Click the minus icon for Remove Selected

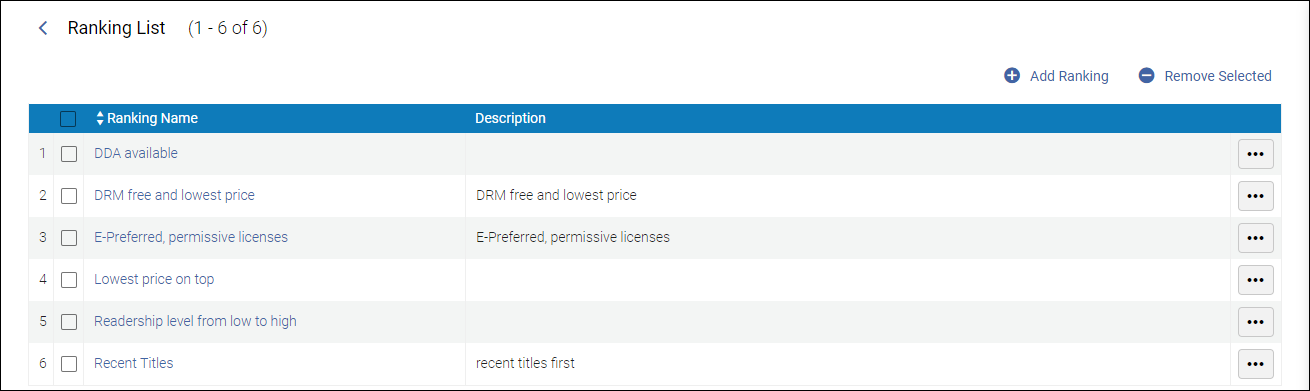pos(1147,76)
